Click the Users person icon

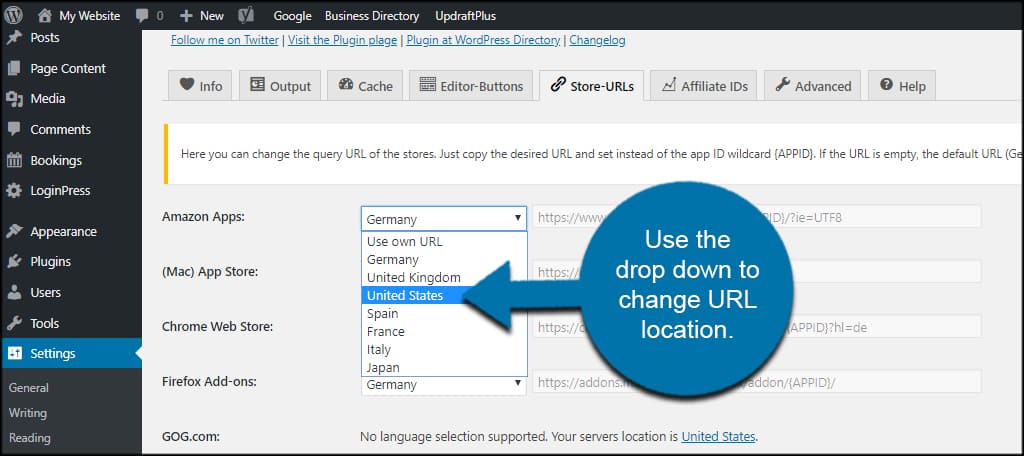(x=14, y=292)
